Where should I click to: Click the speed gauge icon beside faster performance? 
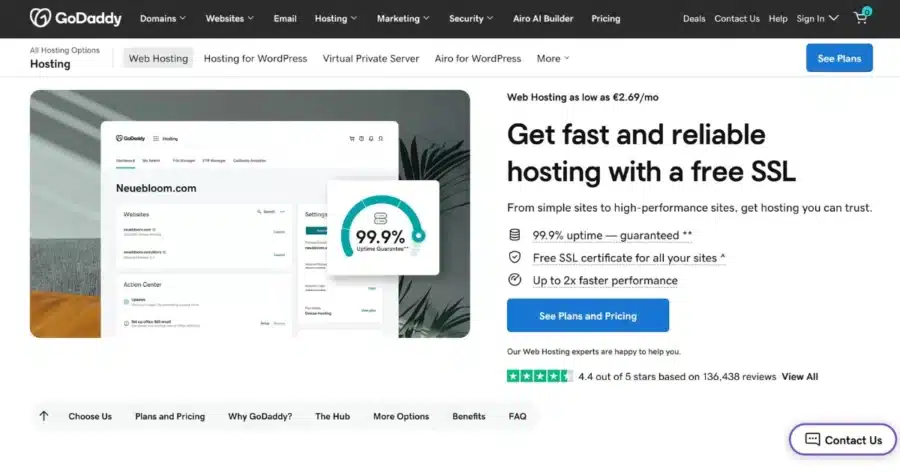[x=515, y=280]
